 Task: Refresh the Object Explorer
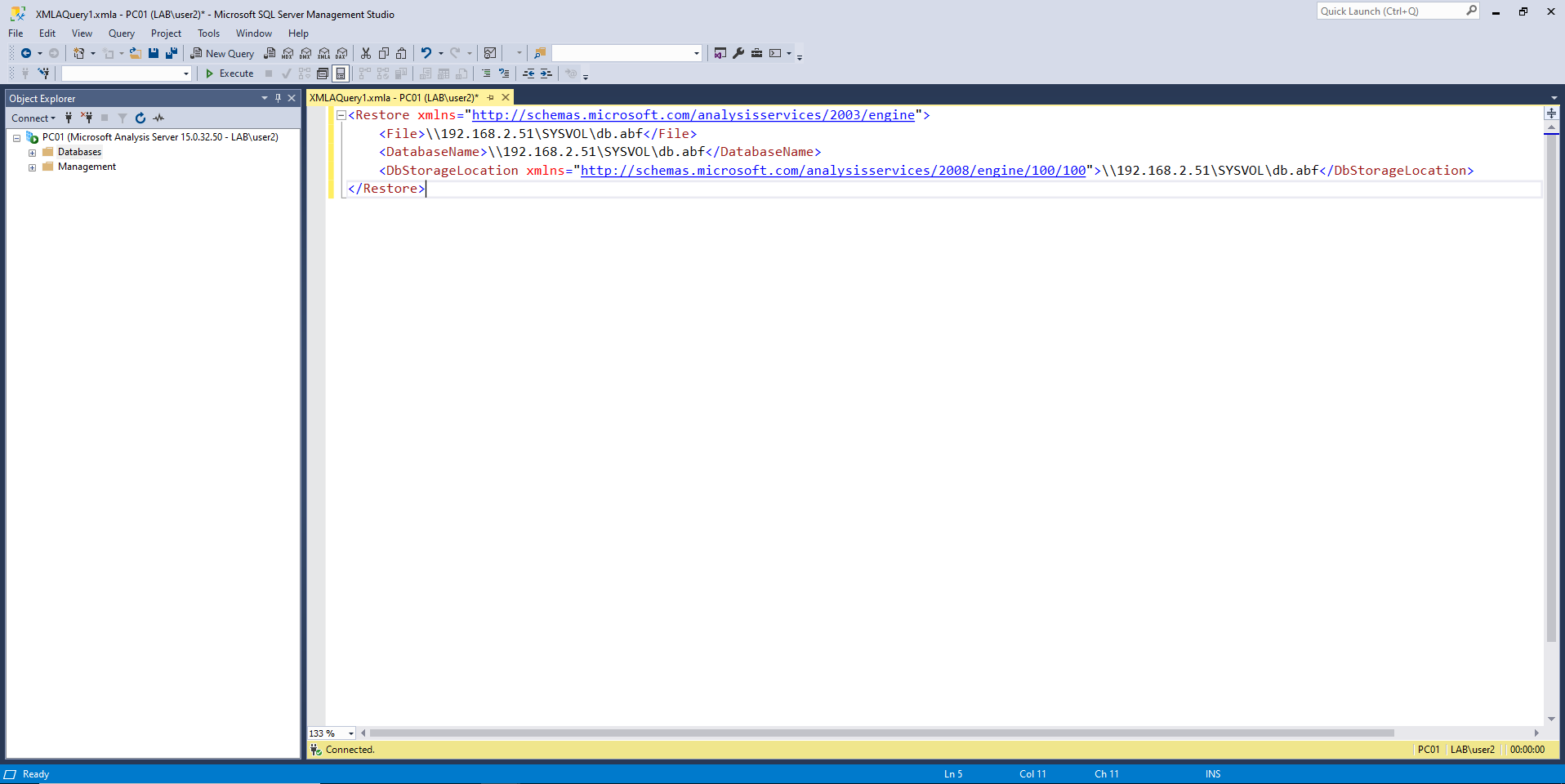coord(140,118)
